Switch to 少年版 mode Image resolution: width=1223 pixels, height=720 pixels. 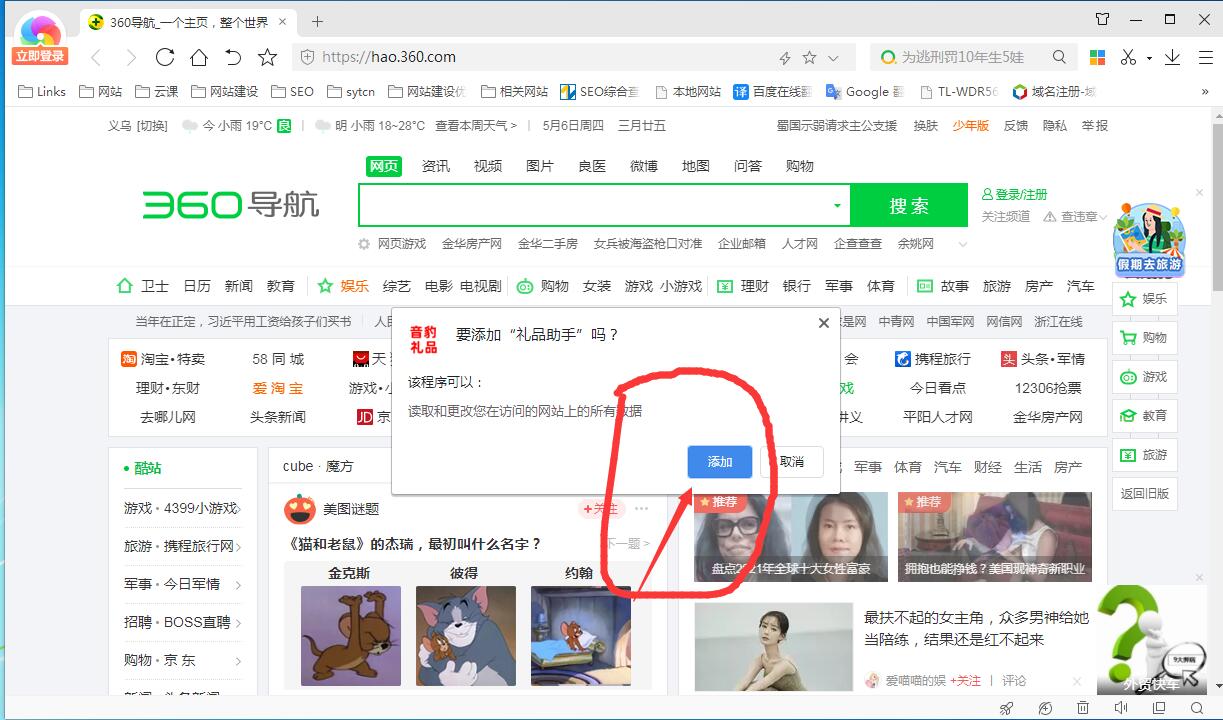[970, 126]
